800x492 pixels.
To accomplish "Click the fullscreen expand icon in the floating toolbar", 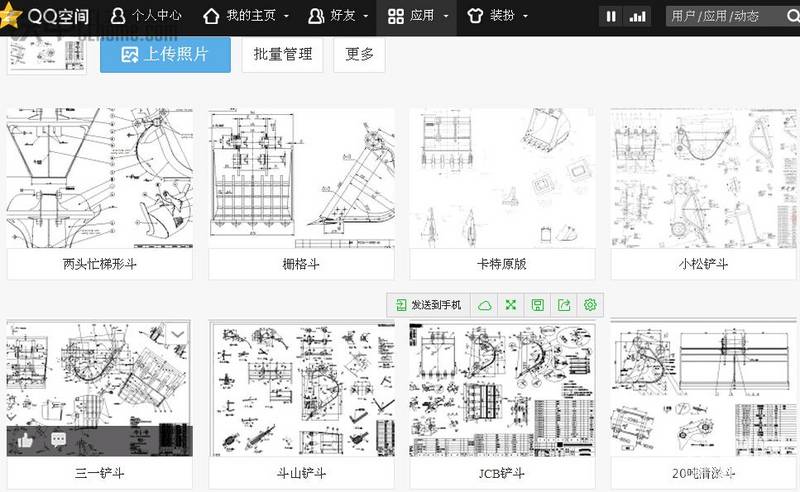I will pyautogui.click(x=511, y=305).
